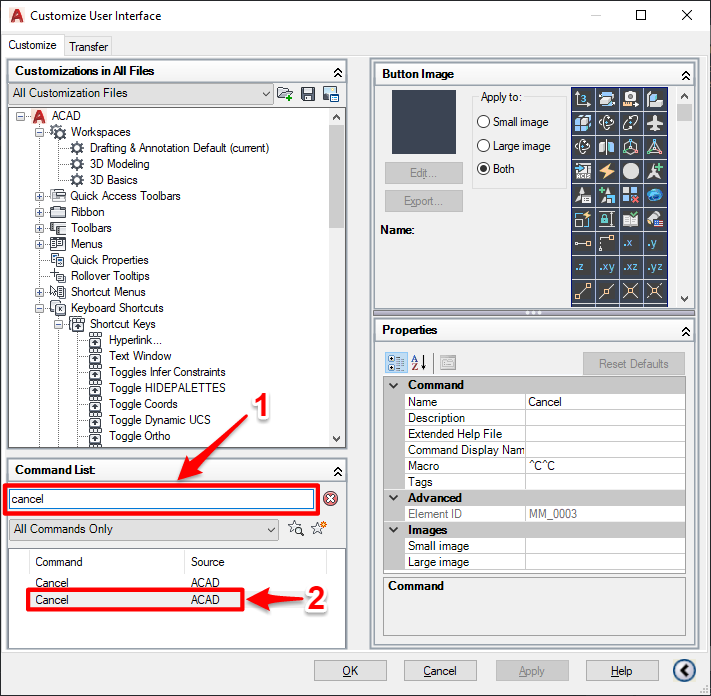This screenshot has height=696, width=711.
Task: Select the Small image radio button
Action: [483, 122]
